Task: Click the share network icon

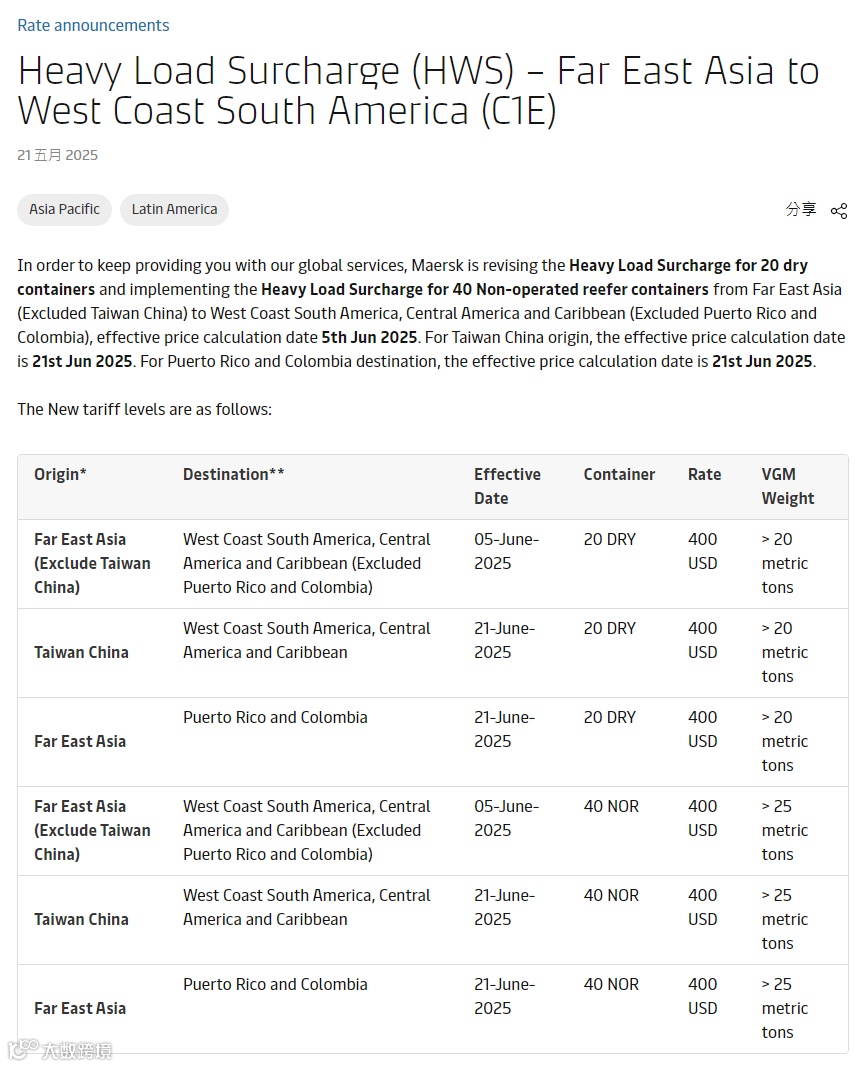Action: click(839, 211)
